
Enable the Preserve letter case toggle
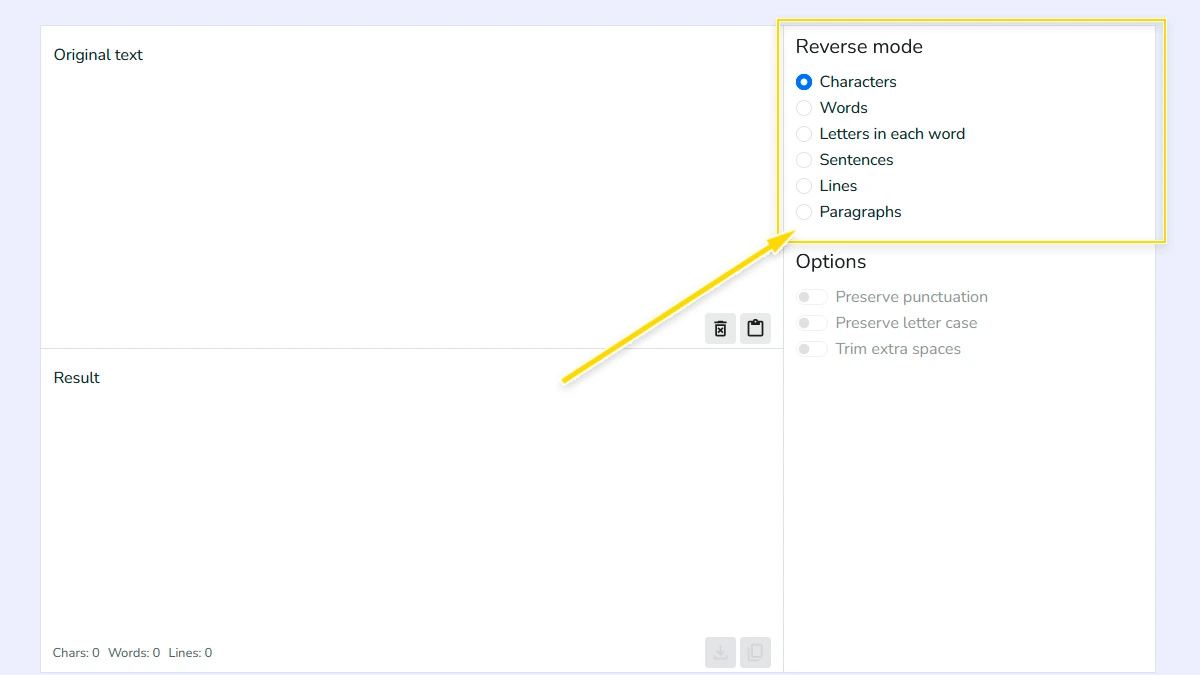coord(812,322)
